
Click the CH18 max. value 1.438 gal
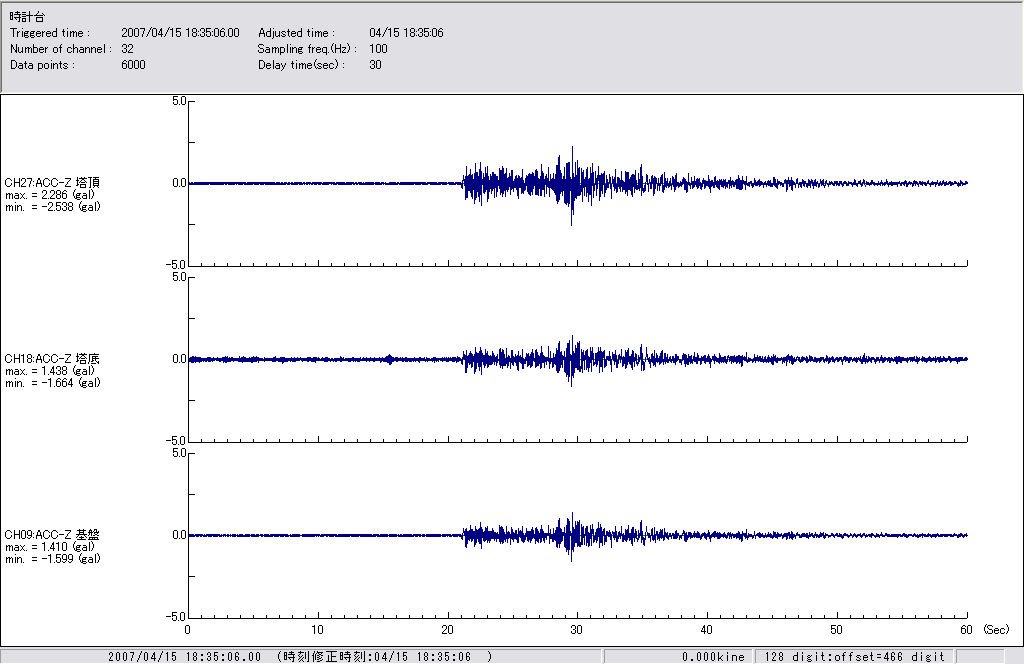[x=50, y=370]
